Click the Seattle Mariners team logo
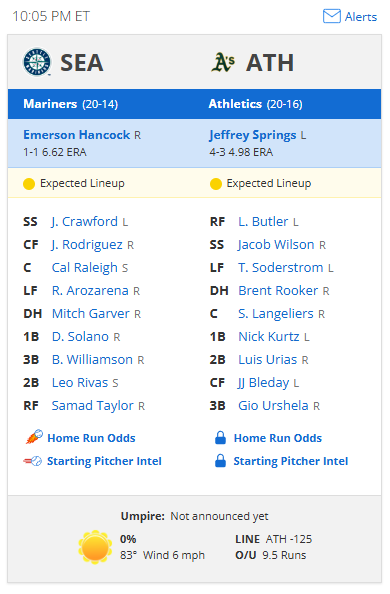 (37, 62)
